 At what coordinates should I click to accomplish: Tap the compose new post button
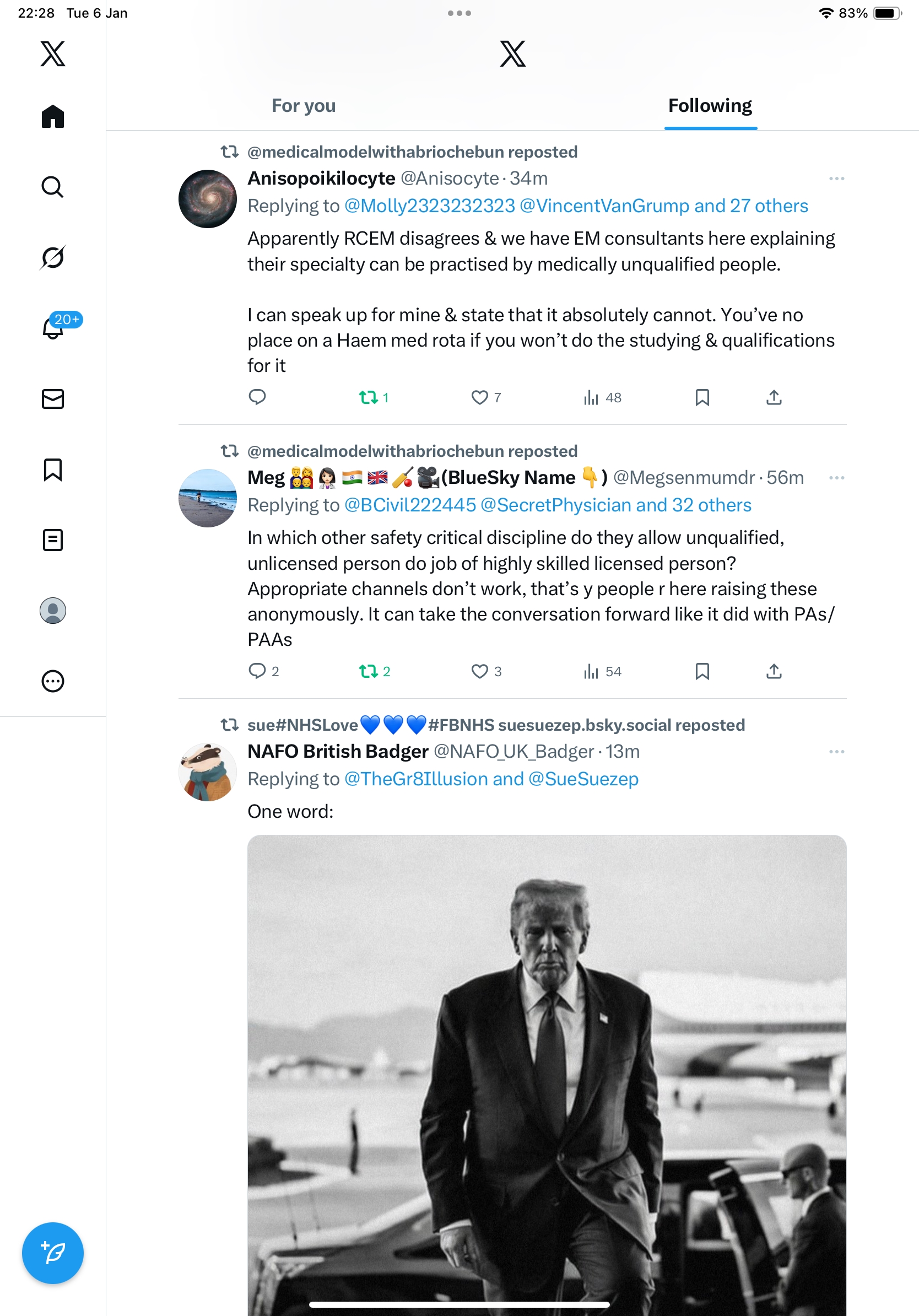click(x=53, y=1253)
